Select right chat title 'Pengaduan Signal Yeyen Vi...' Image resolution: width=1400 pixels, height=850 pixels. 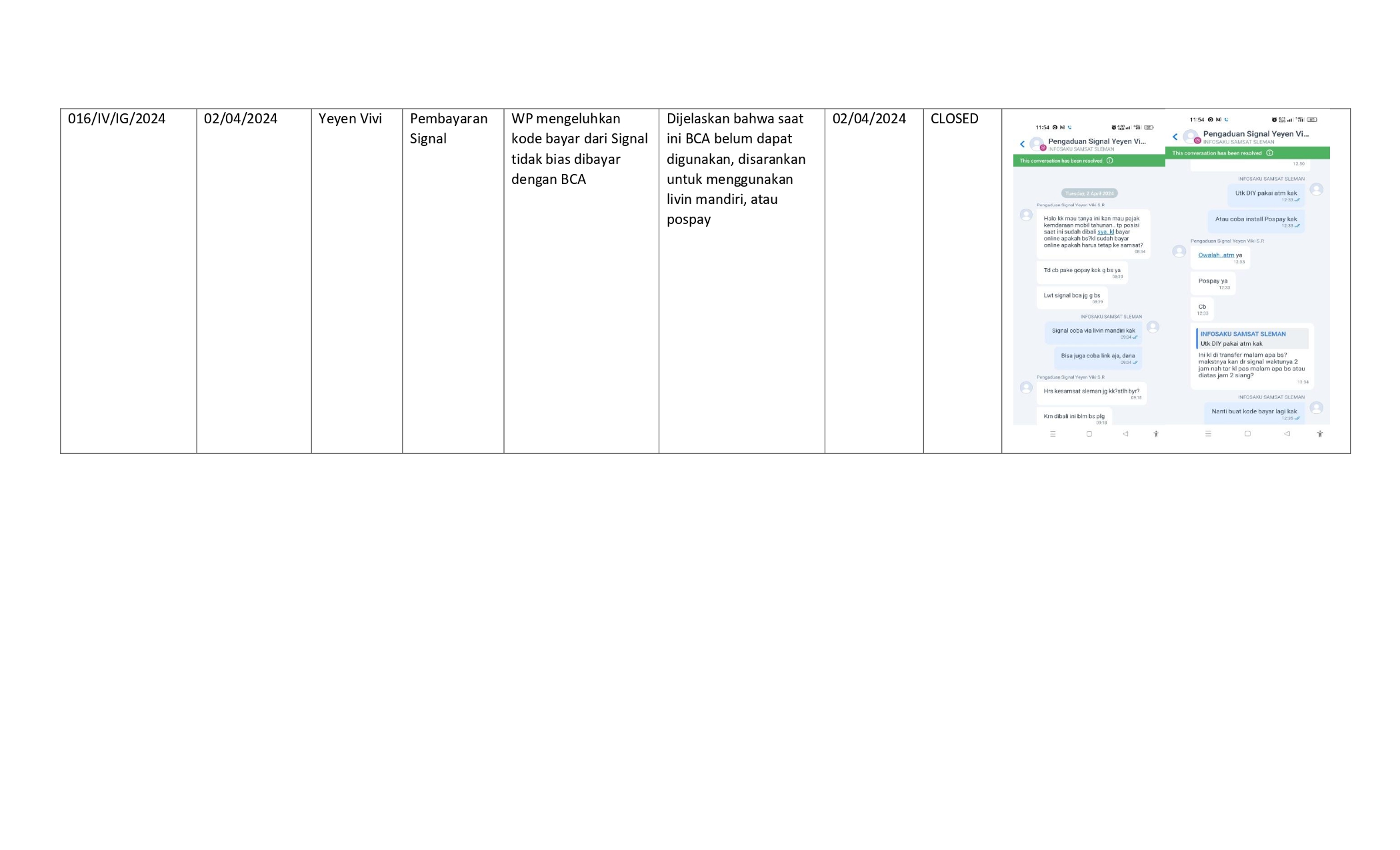(1256, 134)
